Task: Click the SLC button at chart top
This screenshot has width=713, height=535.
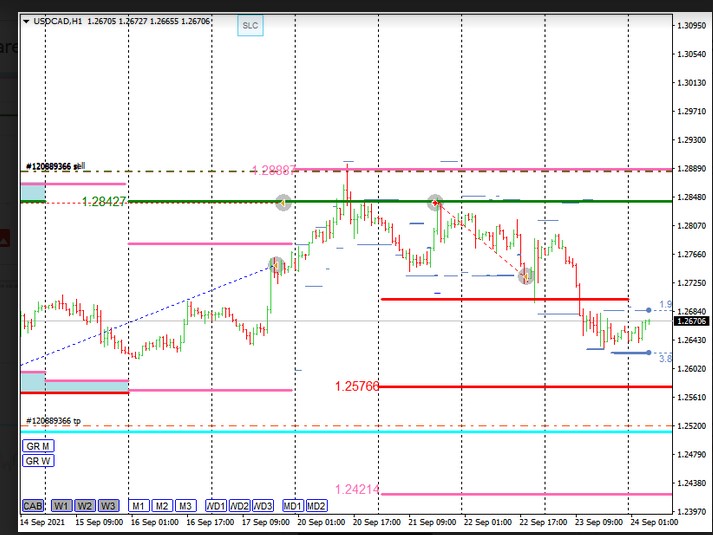Action: point(250,27)
